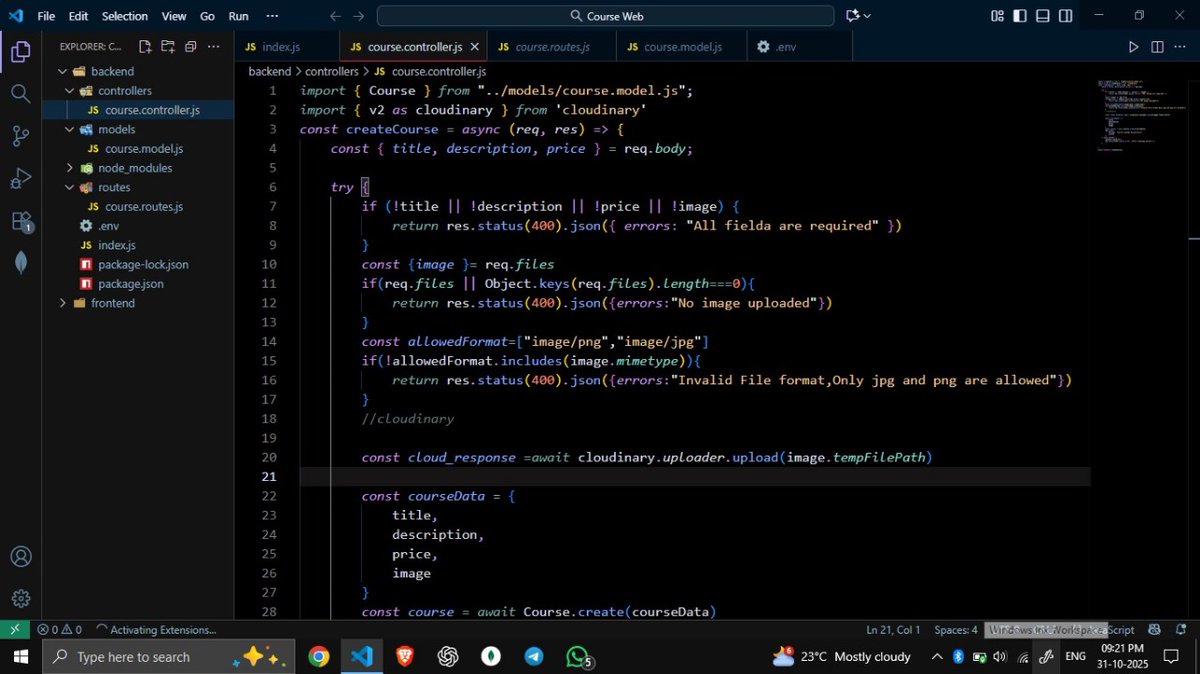Expand the frontend folder
The width and height of the screenshot is (1200, 674).
tap(62, 303)
